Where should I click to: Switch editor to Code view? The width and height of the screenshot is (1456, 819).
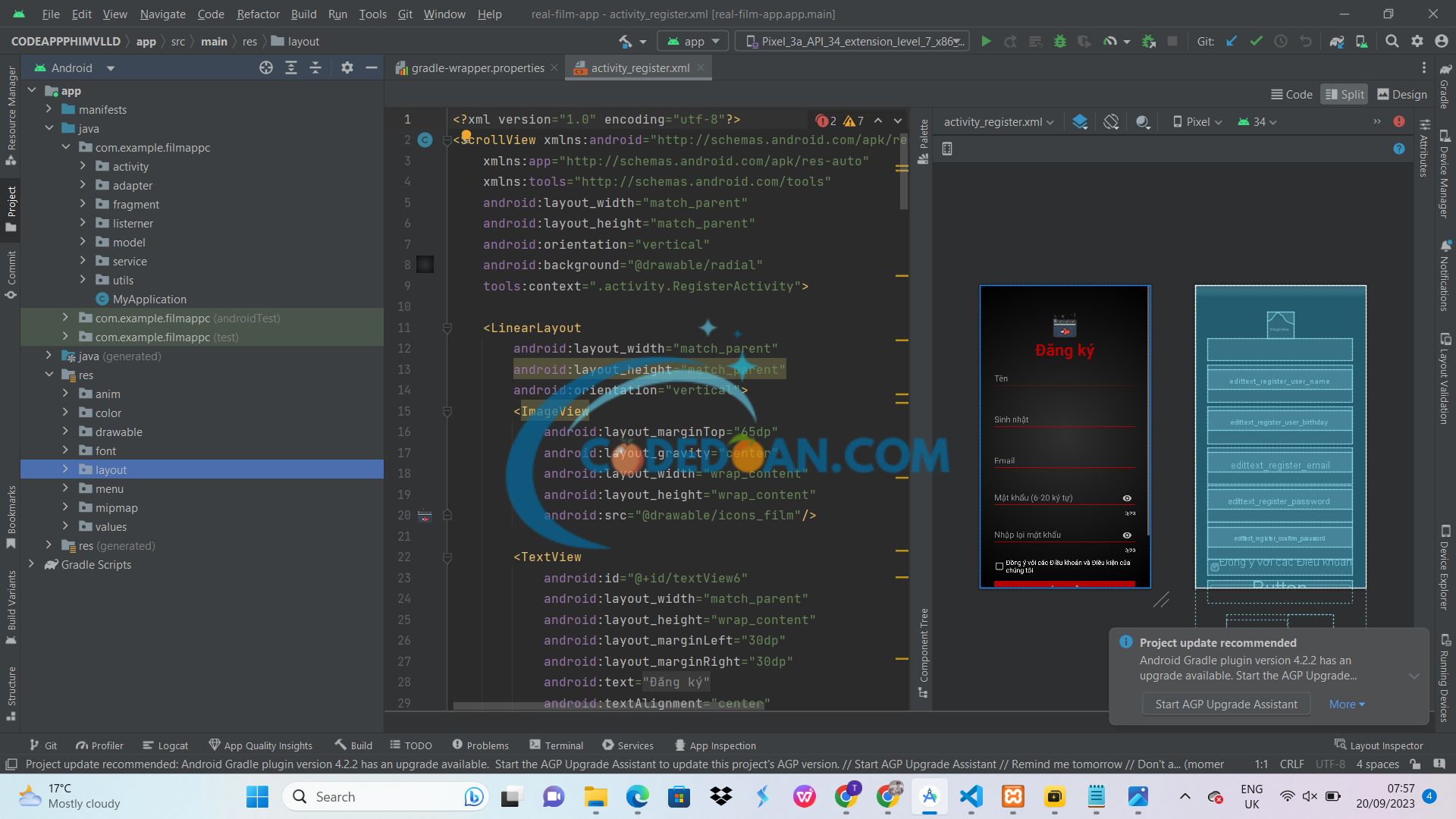[1291, 95]
